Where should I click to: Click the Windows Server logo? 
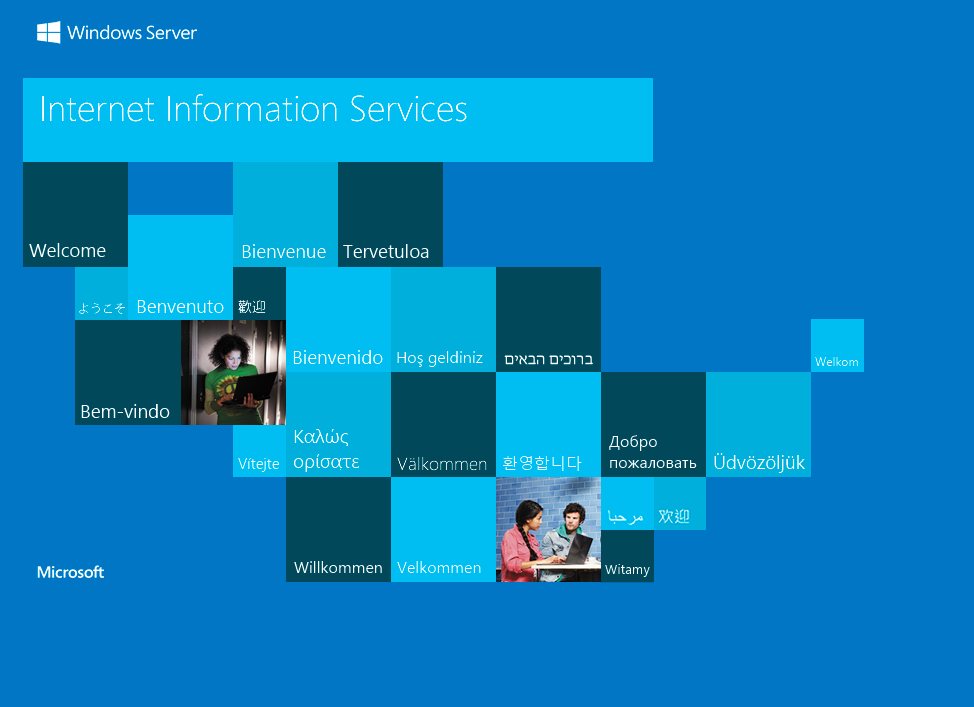tap(117, 33)
